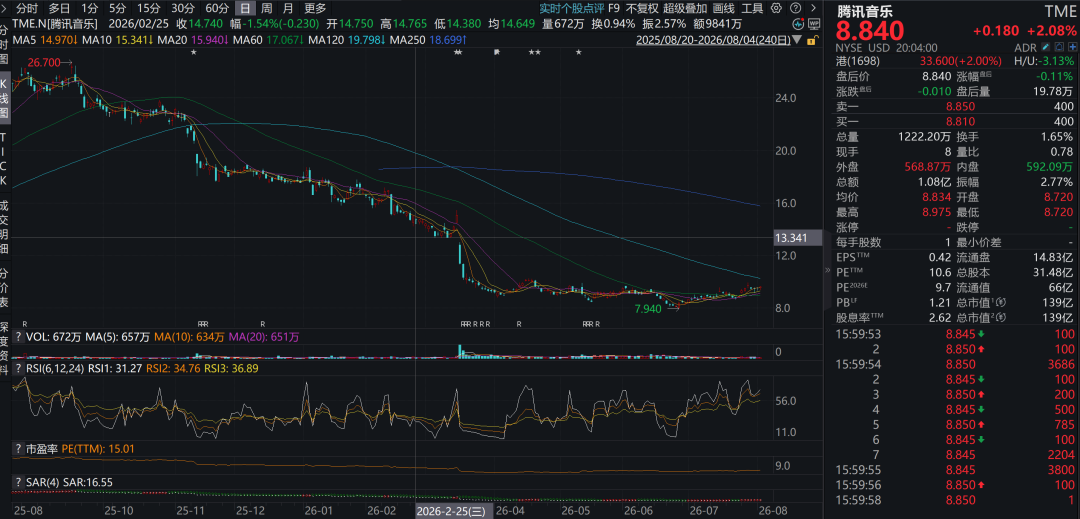Screen dimensions: 1080x519
Task: Click the 26.700 high price marker
Action: pyautogui.click(x=43, y=62)
